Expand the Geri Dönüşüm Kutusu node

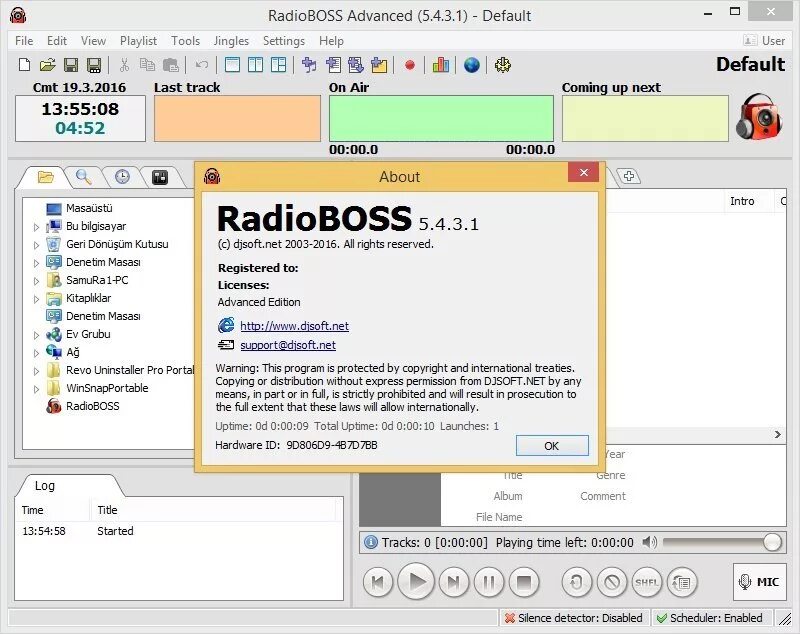coord(36,245)
